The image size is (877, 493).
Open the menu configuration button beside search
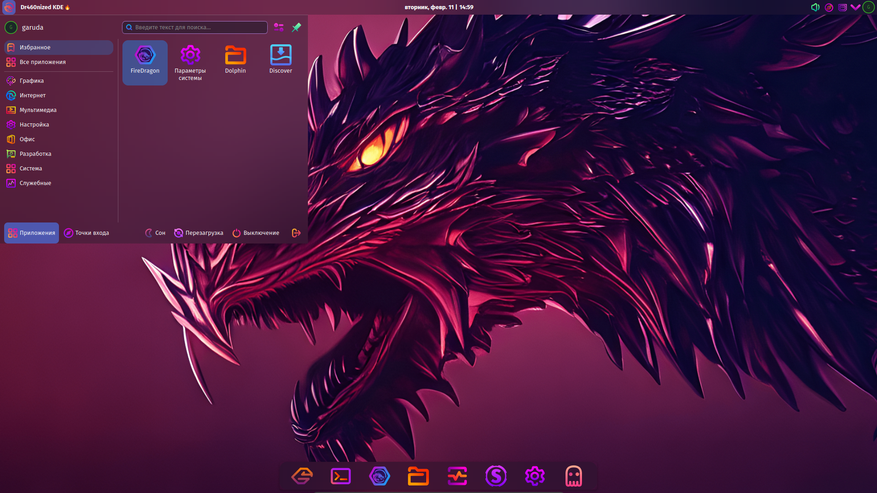point(279,27)
